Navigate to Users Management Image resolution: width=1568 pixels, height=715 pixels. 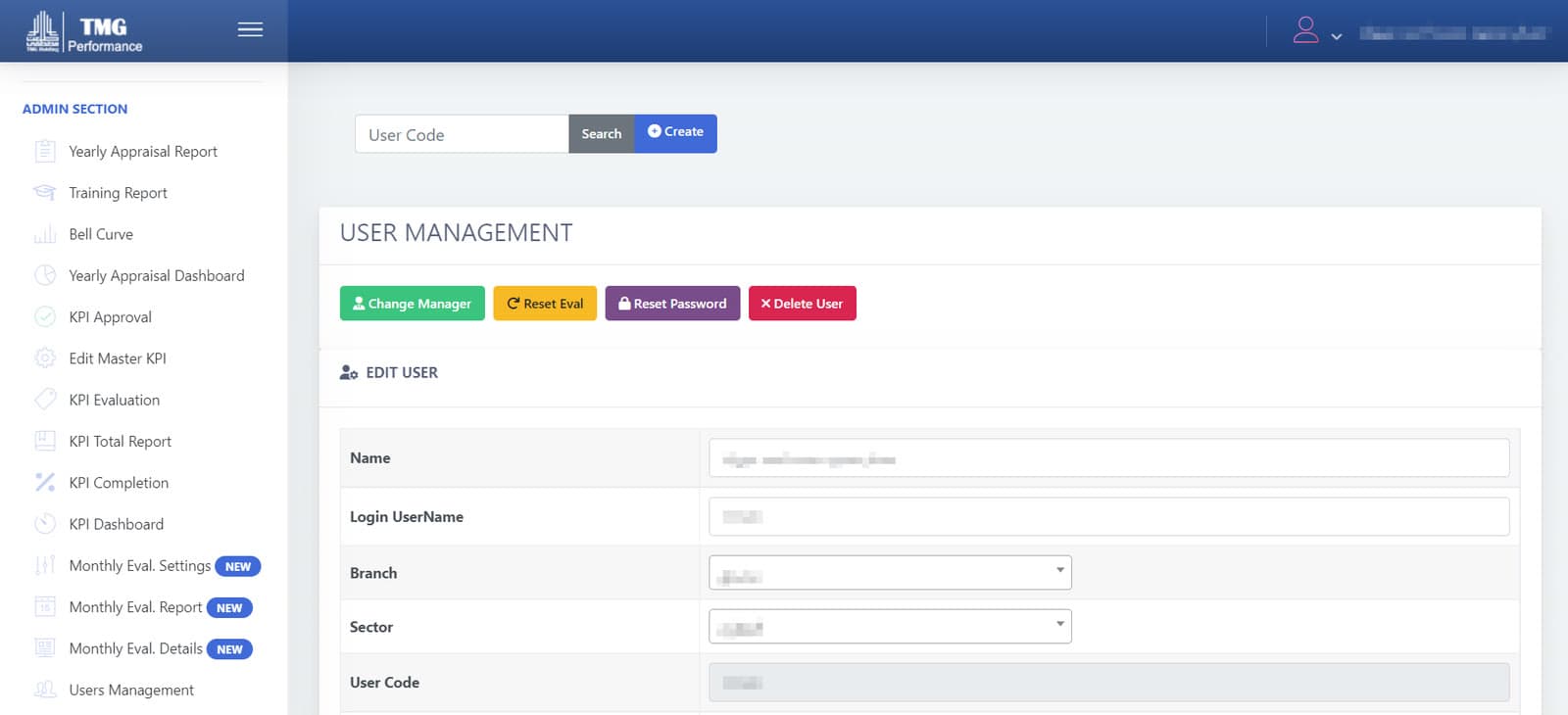click(131, 690)
